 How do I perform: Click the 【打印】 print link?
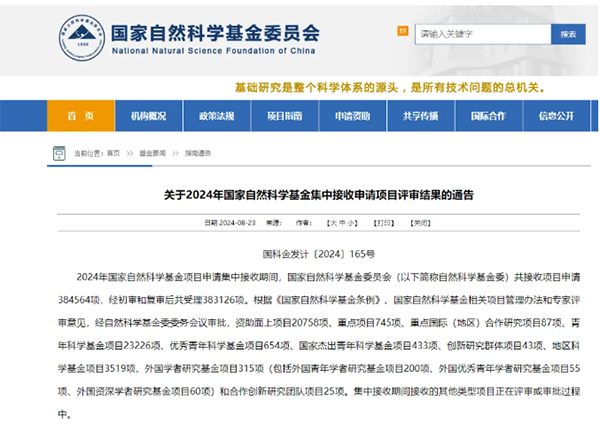coord(384,223)
